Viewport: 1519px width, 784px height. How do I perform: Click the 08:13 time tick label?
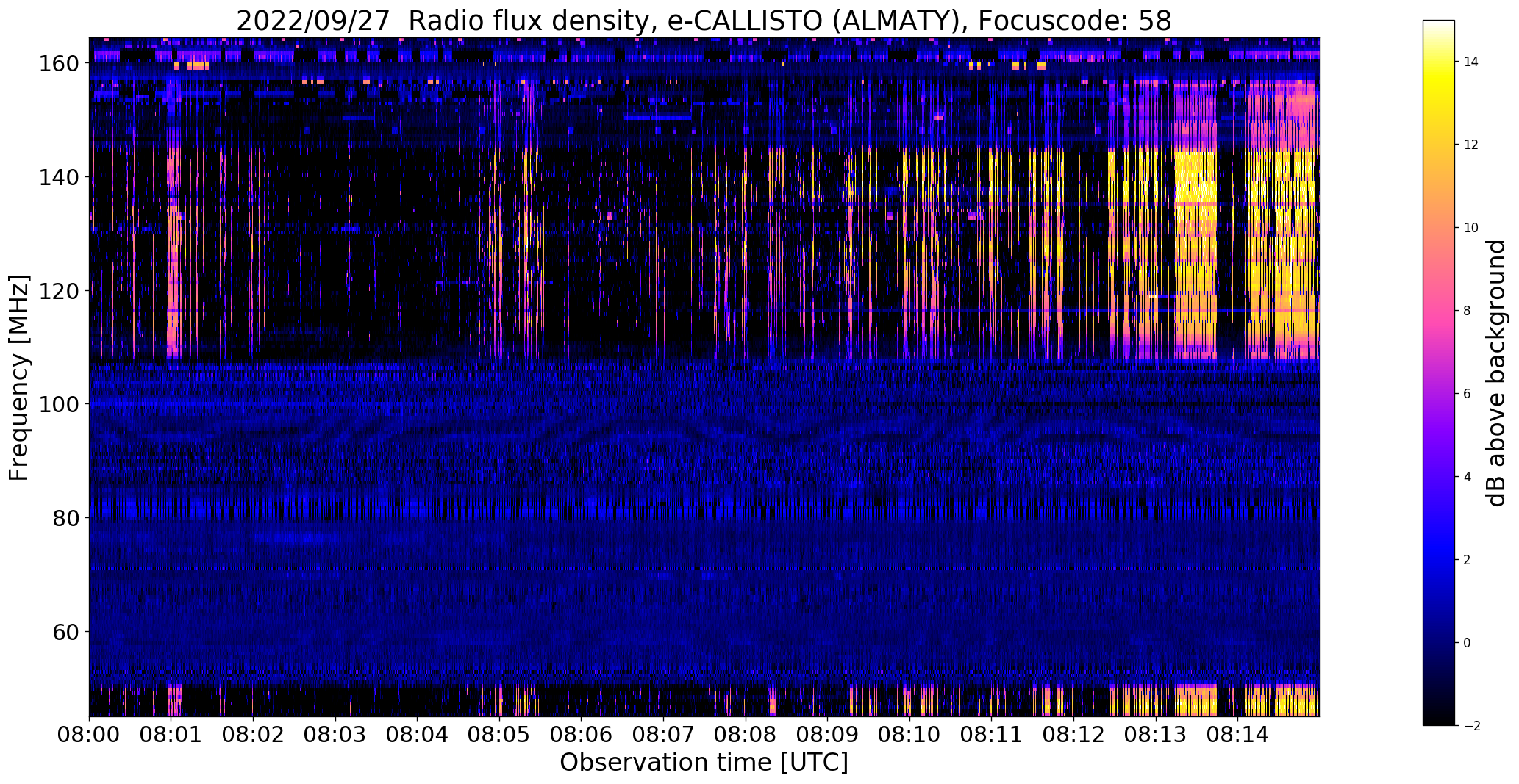[1155, 735]
